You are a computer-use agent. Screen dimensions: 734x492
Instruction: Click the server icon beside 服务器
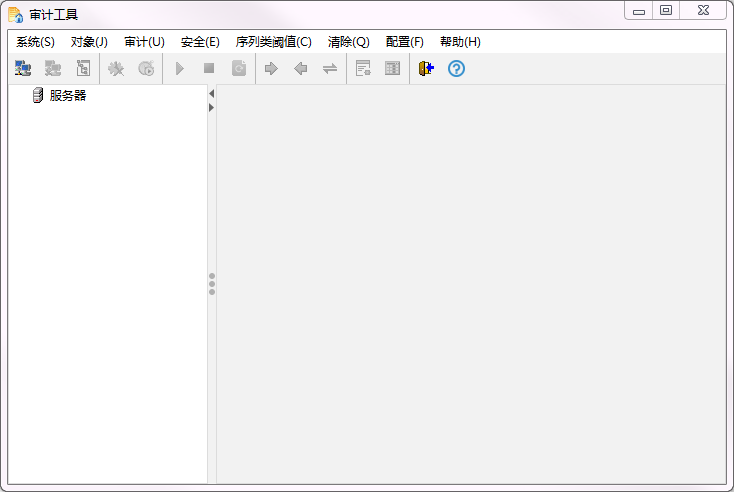click(38, 95)
